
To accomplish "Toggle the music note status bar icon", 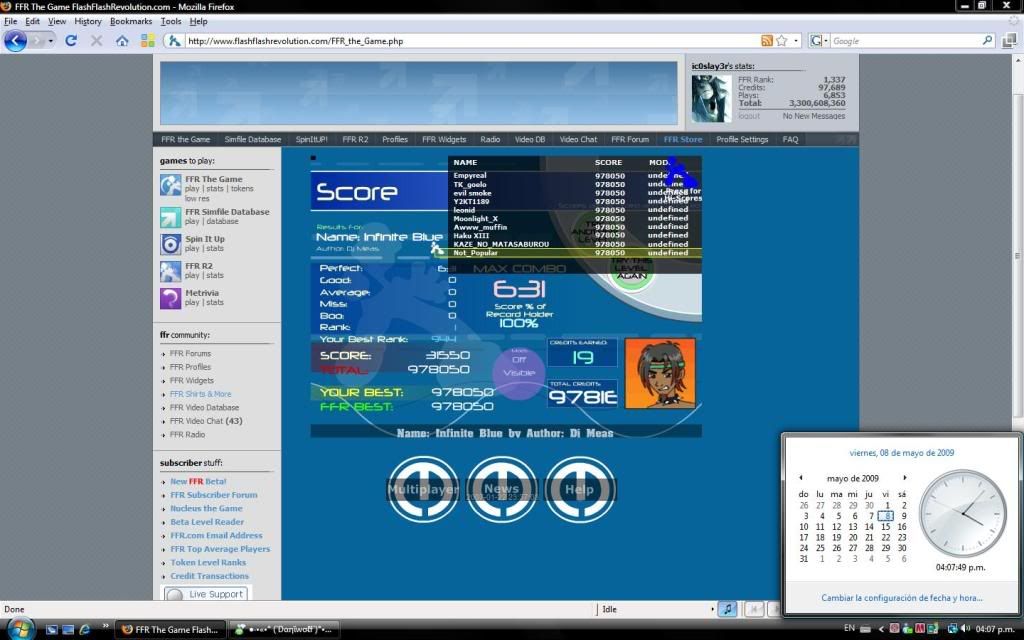I will click(727, 609).
